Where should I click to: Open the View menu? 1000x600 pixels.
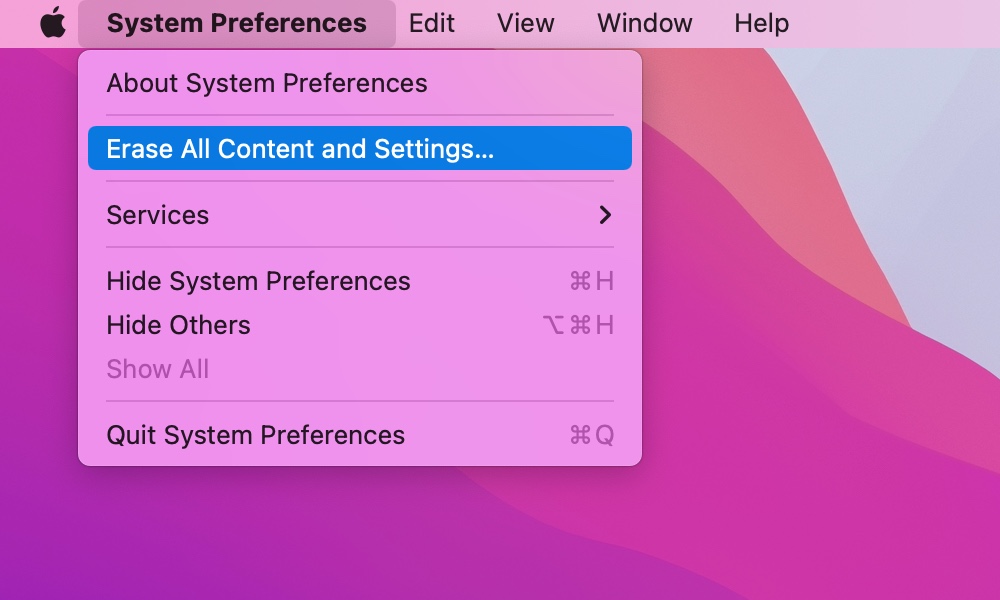(x=526, y=24)
